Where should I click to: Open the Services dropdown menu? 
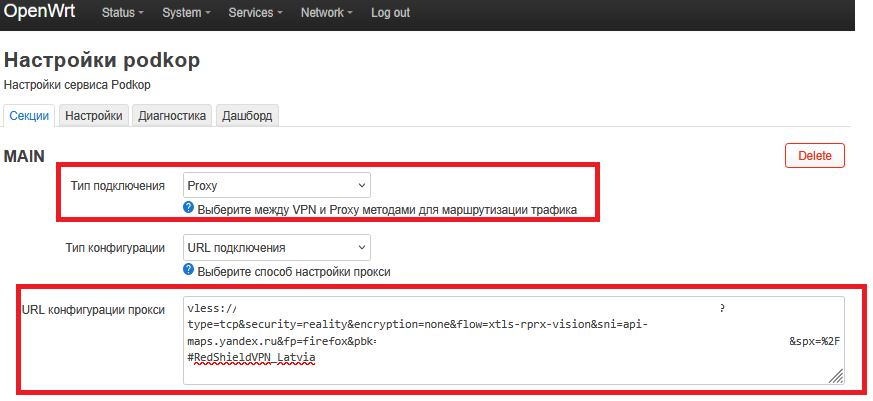click(x=255, y=14)
